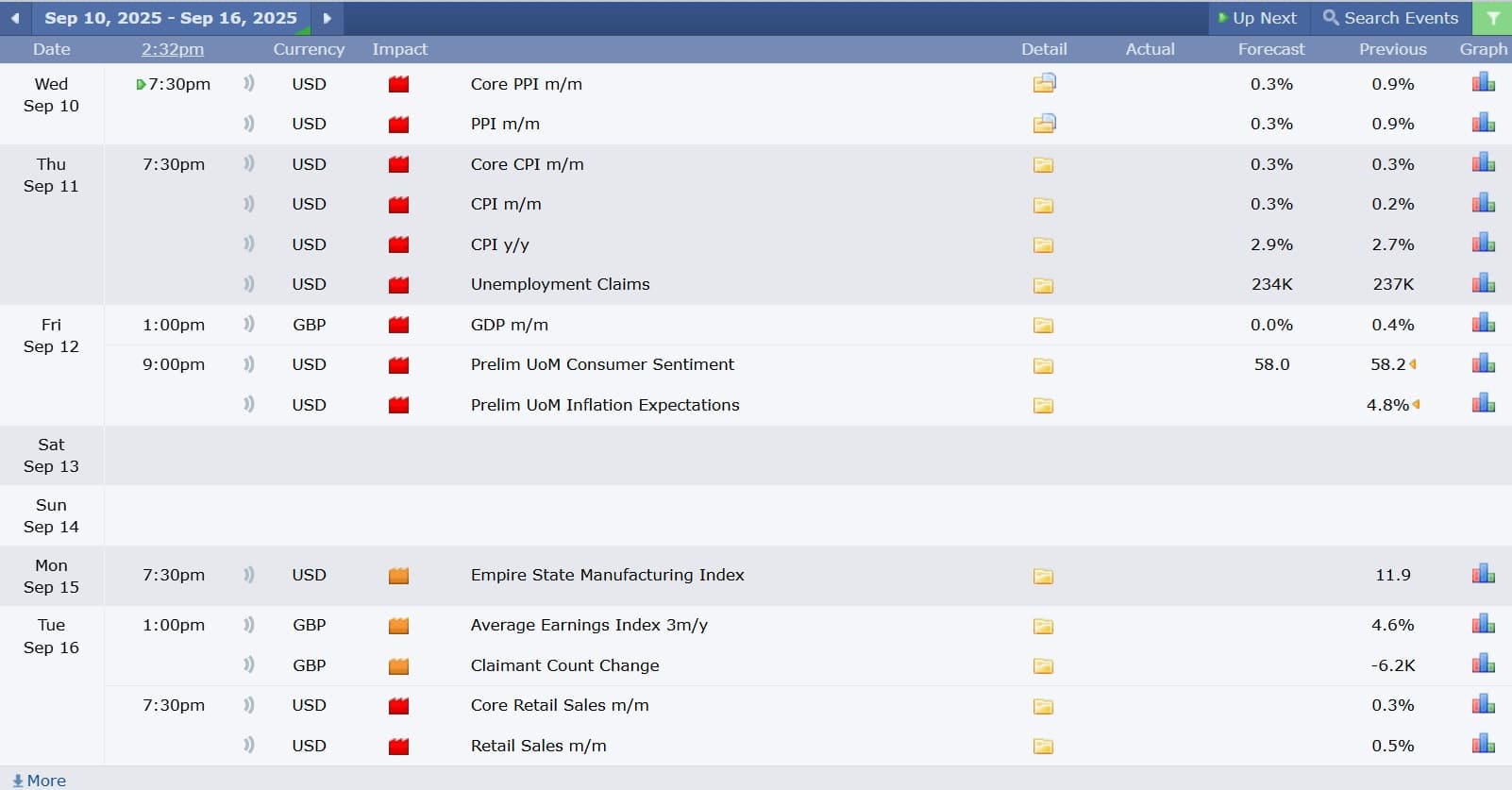Open detail folder for PPI m/m
This screenshot has width=1512, height=790.
pyautogui.click(x=1044, y=124)
